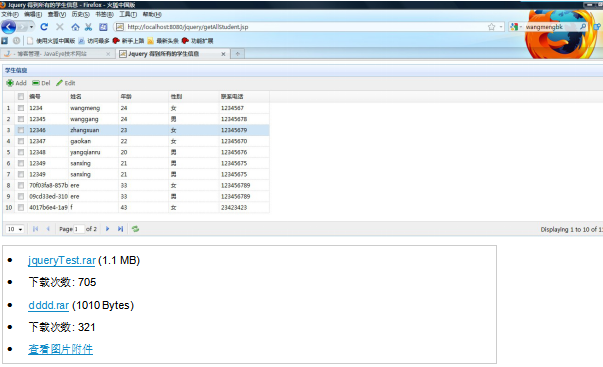The height and width of the screenshot is (367, 603).
Task: Open the 文件 menu
Action: coord(10,14)
